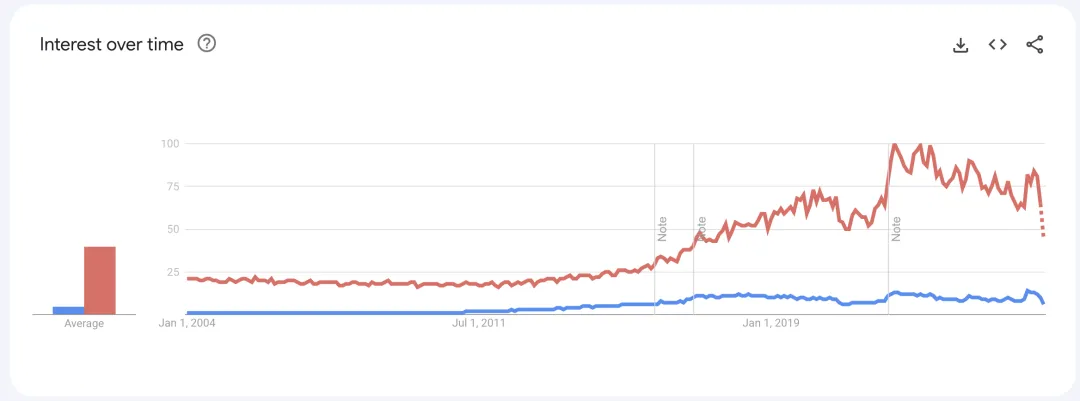Click the leftmost Note marker label
The width and height of the screenshot is (1080, 401).
pyautogui.click(x=662, y=228)
